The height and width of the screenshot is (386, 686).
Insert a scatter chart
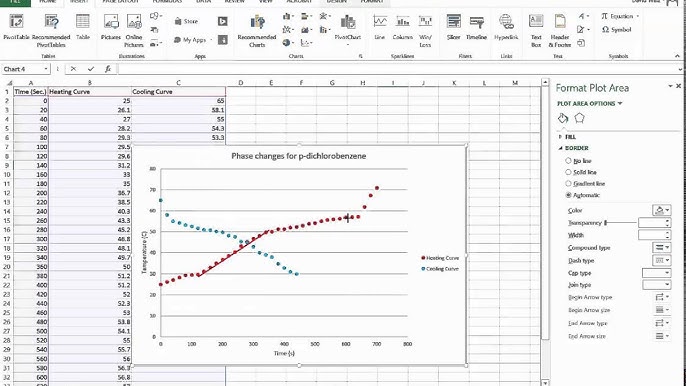tap(307, 43)
